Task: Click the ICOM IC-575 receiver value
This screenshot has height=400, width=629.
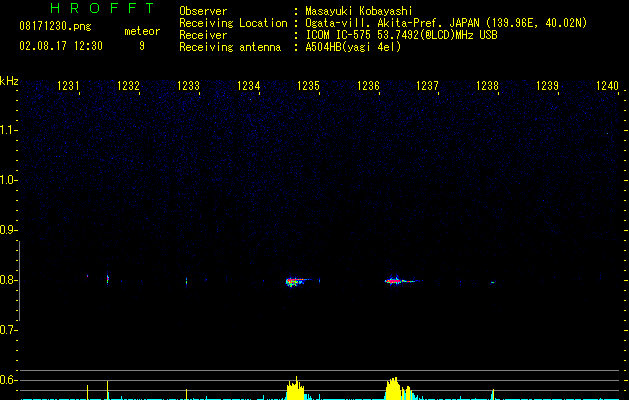Action: point(401,35)
